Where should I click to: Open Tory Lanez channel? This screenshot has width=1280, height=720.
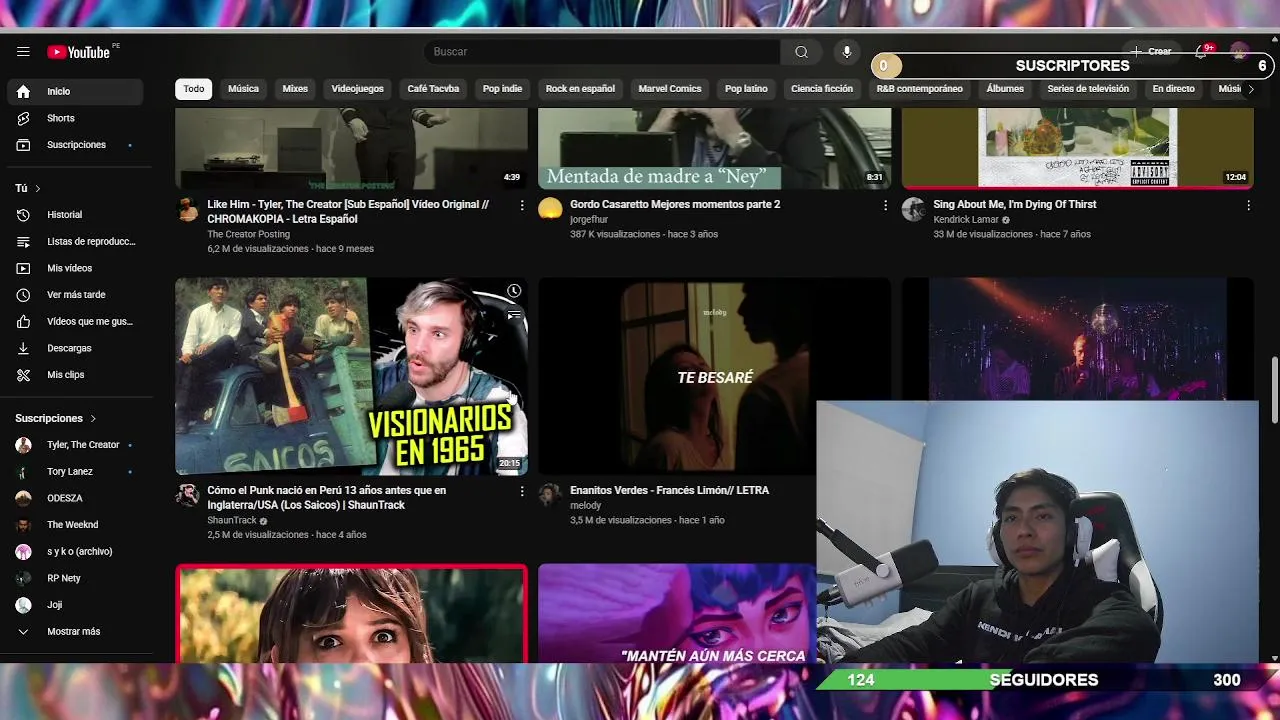(x=75, y=472)
